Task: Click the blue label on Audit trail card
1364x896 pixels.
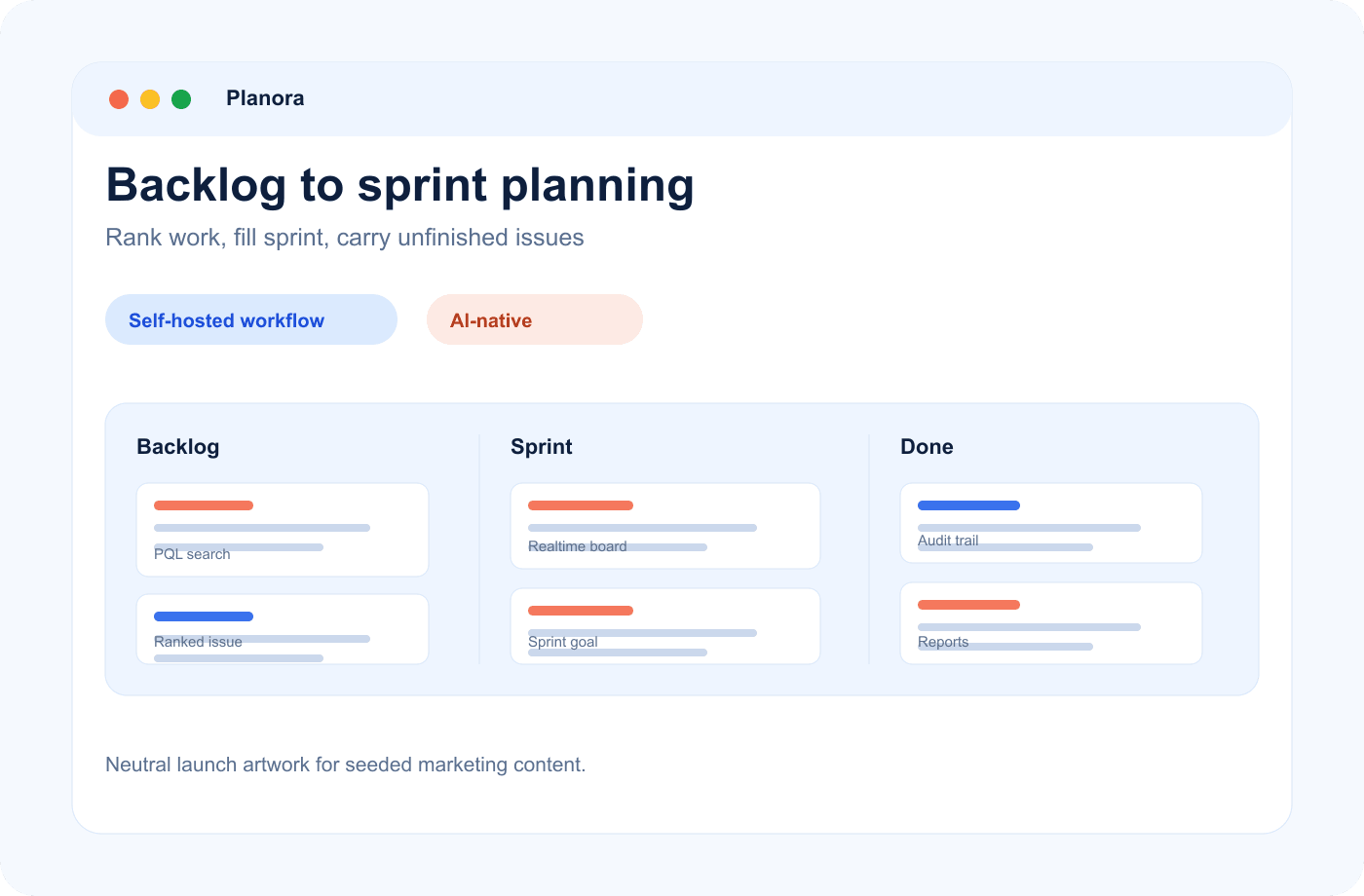Action: pyautogui.click(x=968, y=505)
